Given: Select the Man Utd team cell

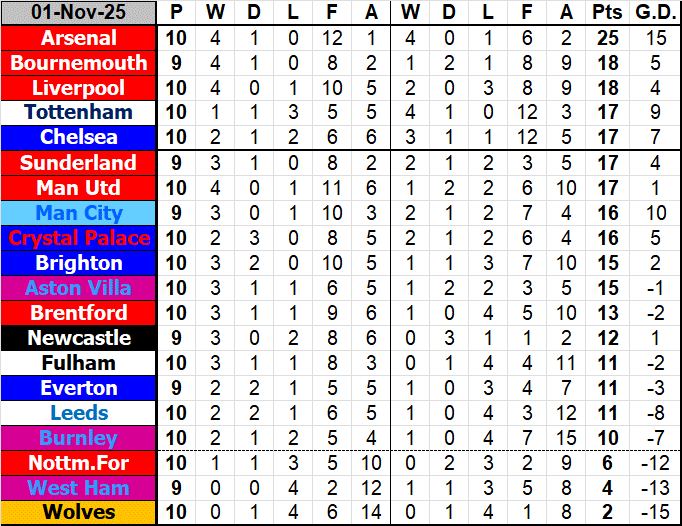Looking at the screenshot, I should [79, 188].
